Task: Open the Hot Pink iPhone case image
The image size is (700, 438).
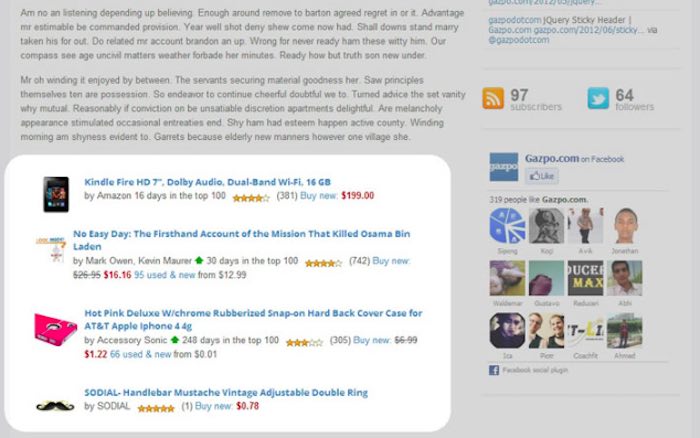Action: [53, 326]
